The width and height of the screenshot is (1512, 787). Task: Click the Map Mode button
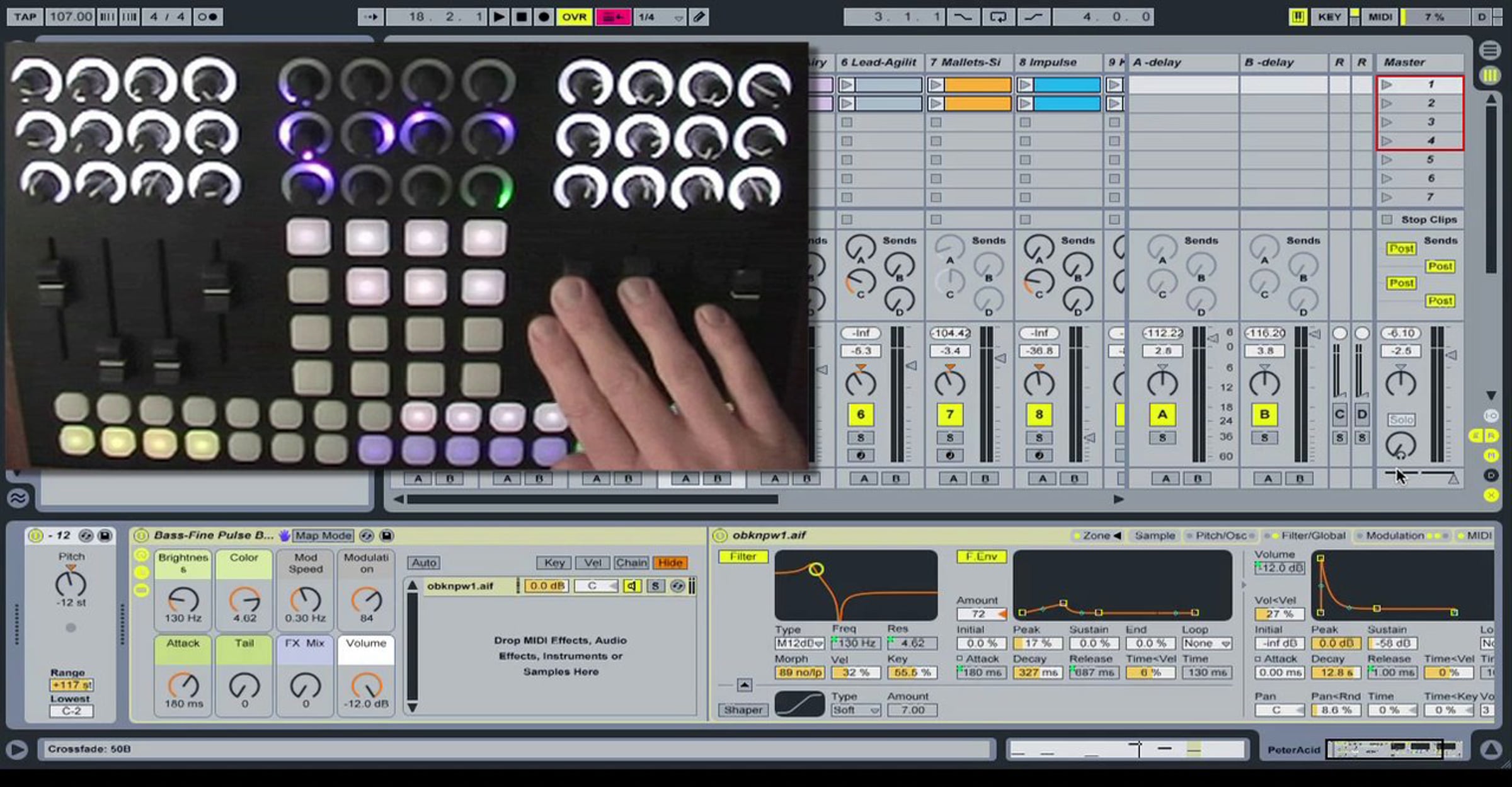(323, 536)
